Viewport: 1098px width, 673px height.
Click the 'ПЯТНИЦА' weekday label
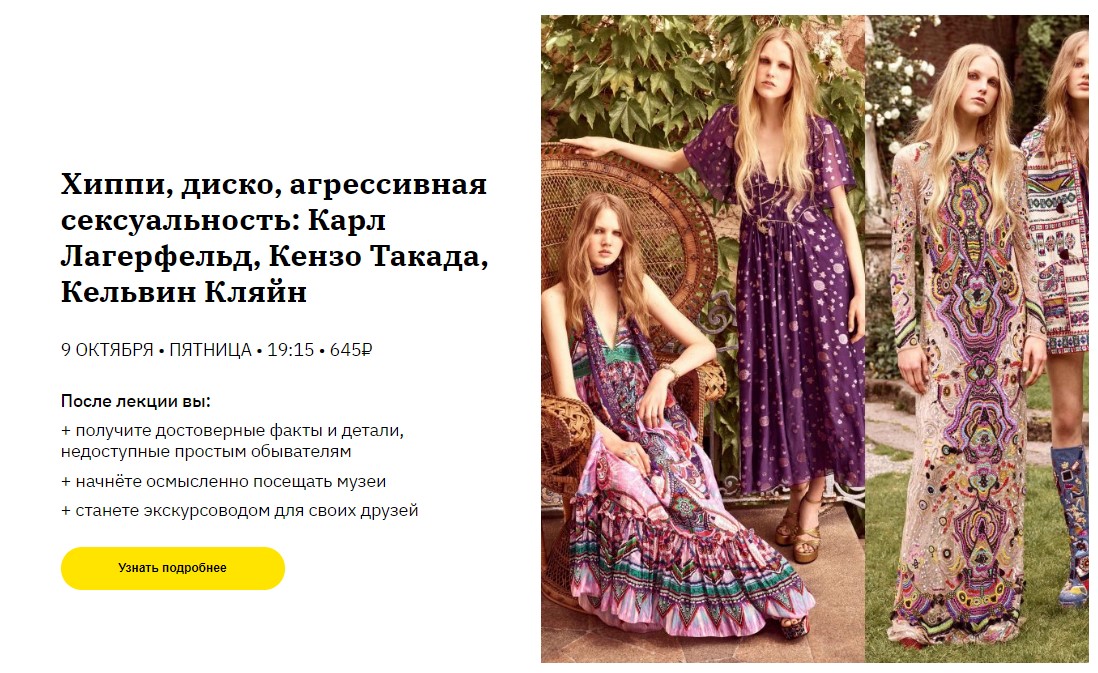pos(210,349)
